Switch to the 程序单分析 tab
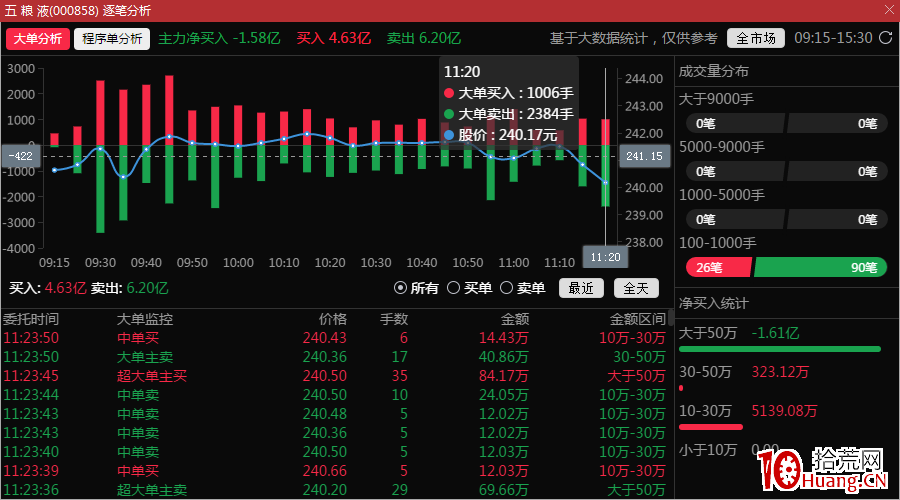Image resolution: width=900 pixels, height=500 pixels. pyautogui.click(x=112, y=38)
